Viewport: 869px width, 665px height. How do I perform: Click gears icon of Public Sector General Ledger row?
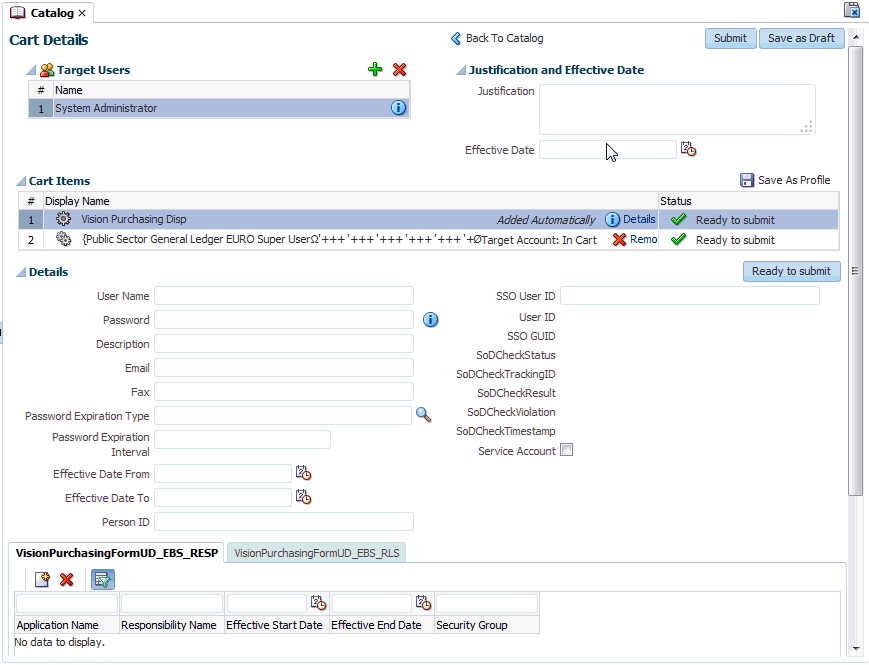63,239
